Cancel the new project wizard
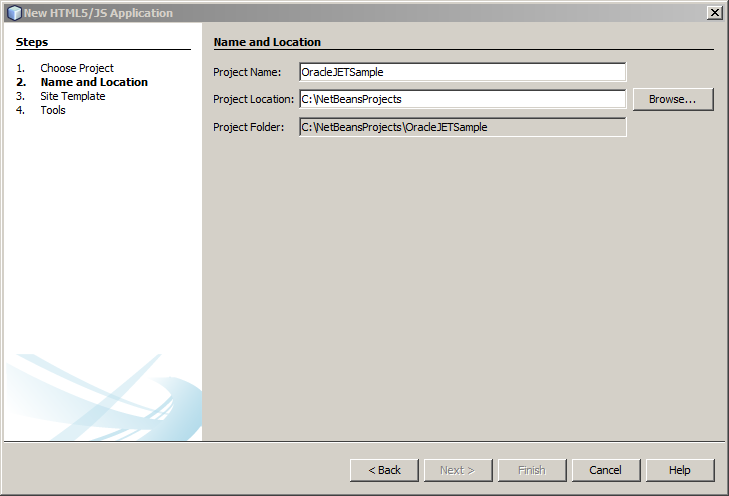Viewport: 729px width, 496px height. [x=606, y=470]
